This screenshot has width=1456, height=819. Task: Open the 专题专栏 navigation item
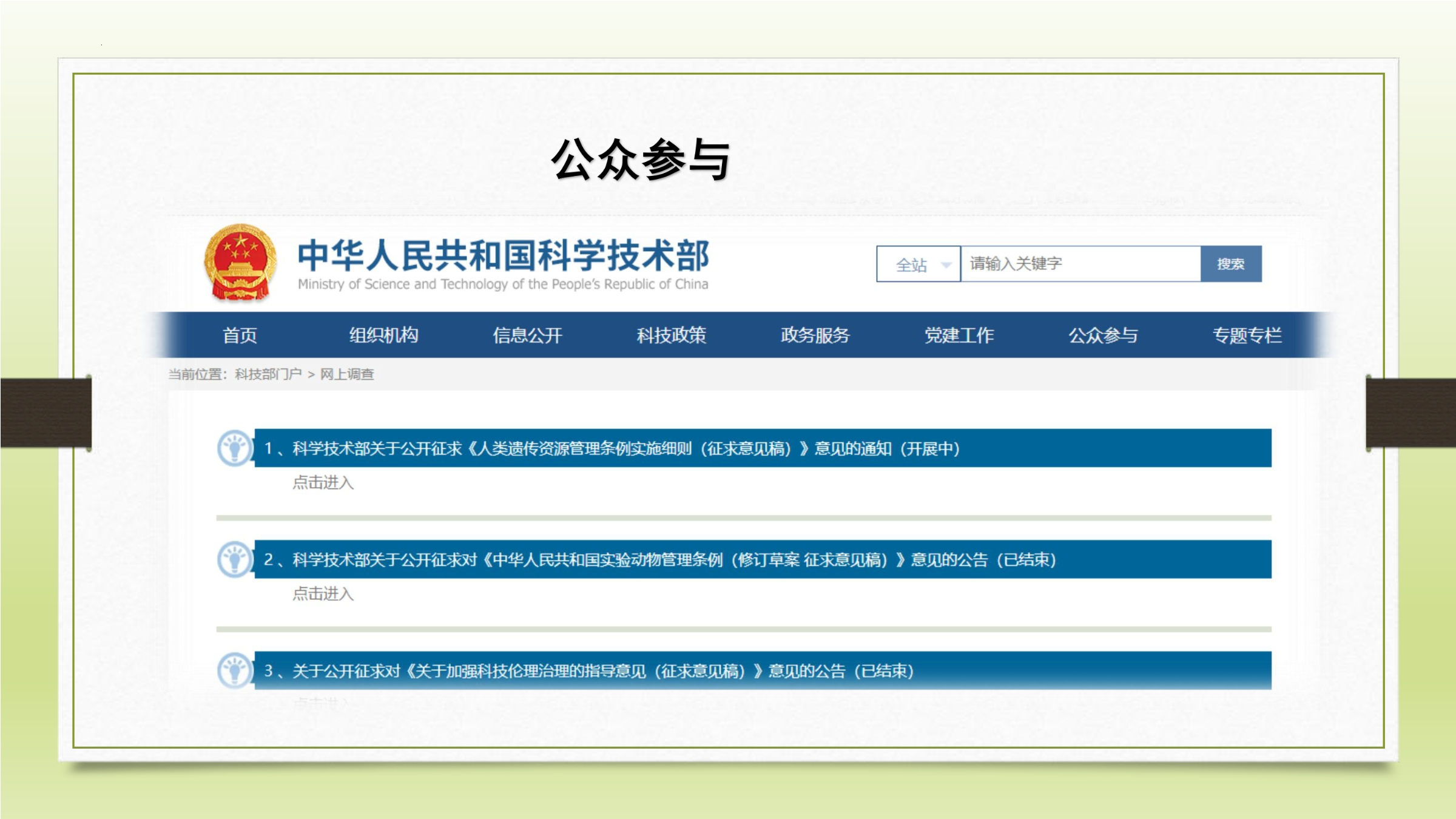coord(1247,335)
